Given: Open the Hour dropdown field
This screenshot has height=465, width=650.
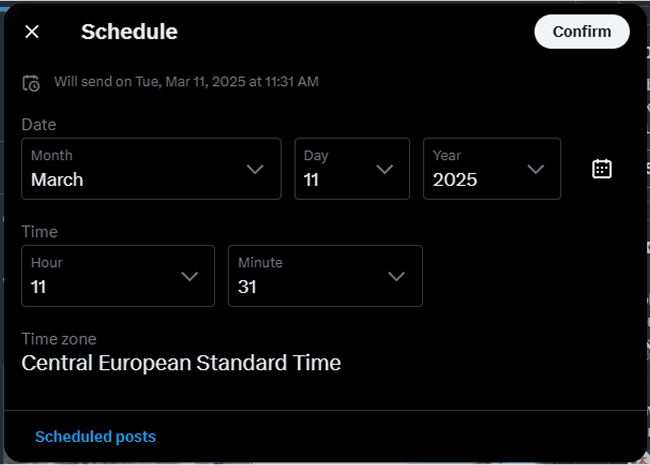Looking at the screenshot, I should pos(118,276).
